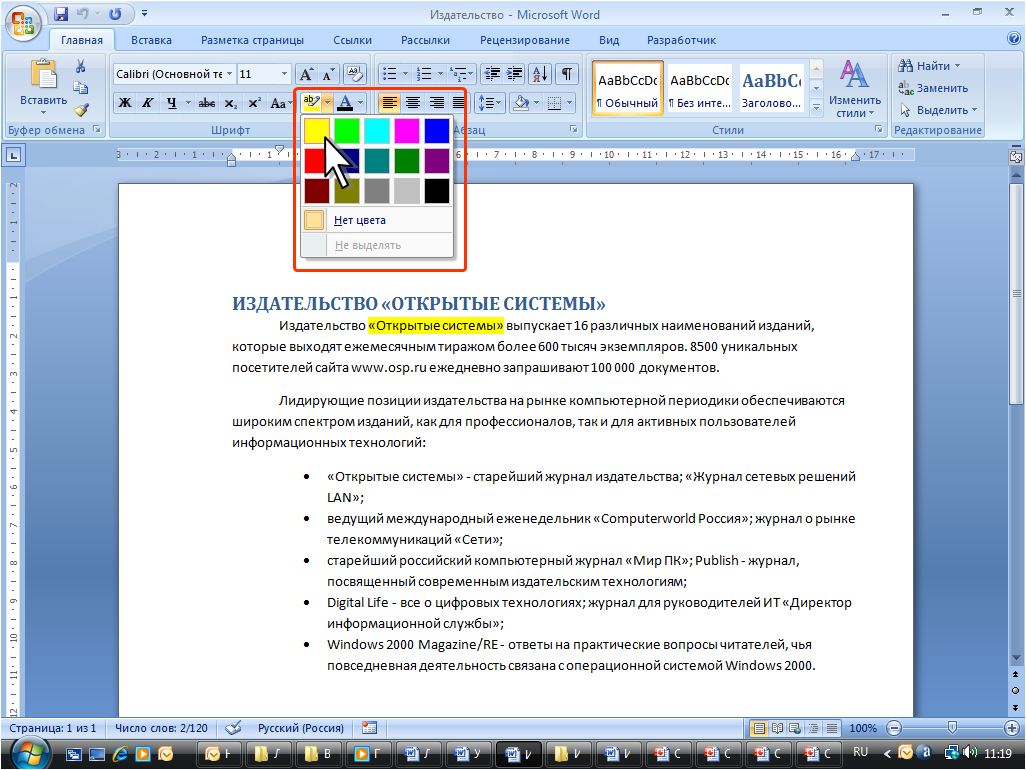Open the Разметка страницы tab

(x=252, y=40)
